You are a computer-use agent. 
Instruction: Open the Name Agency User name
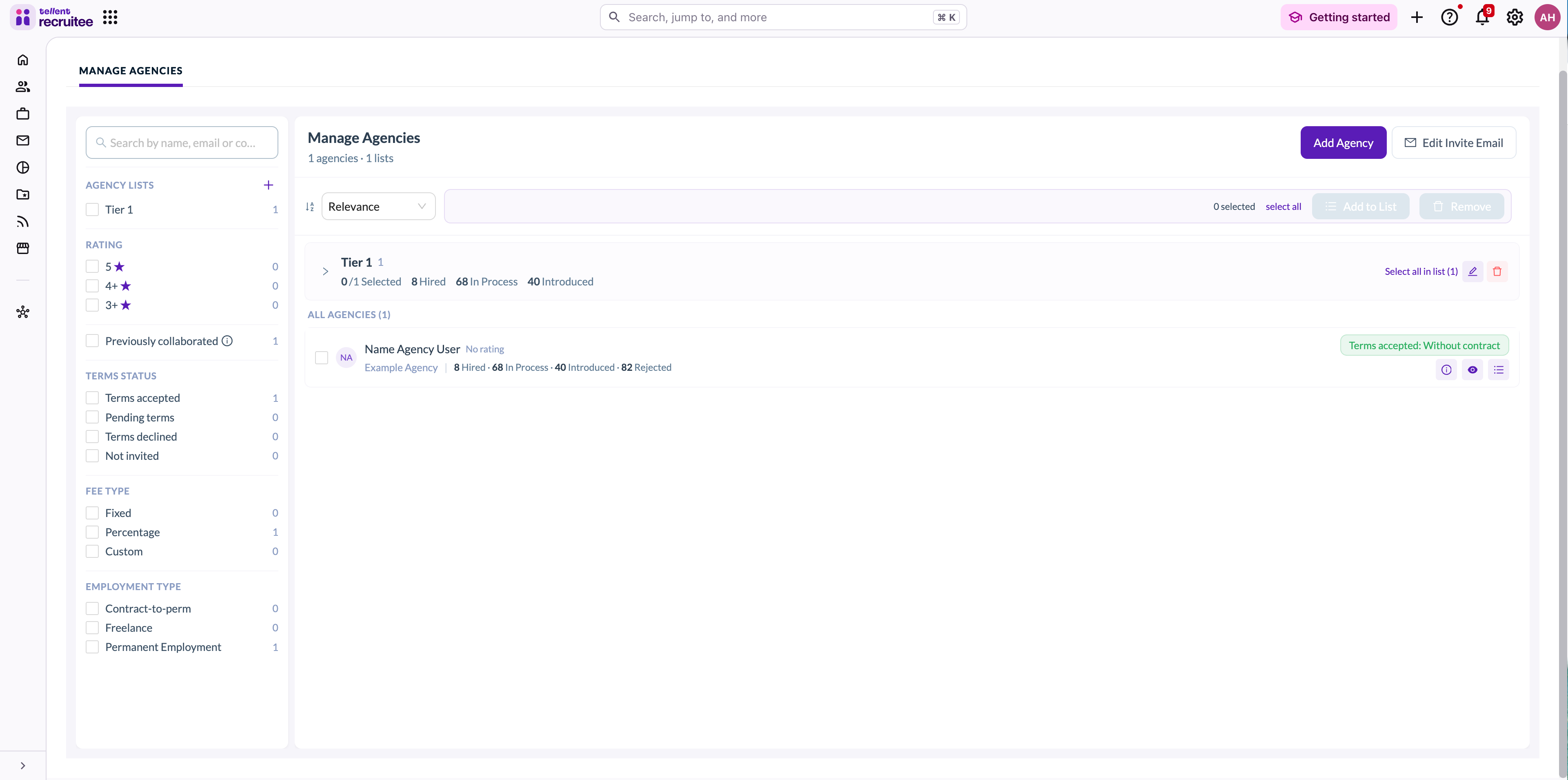pyautogui.click(x=412, y=349)
